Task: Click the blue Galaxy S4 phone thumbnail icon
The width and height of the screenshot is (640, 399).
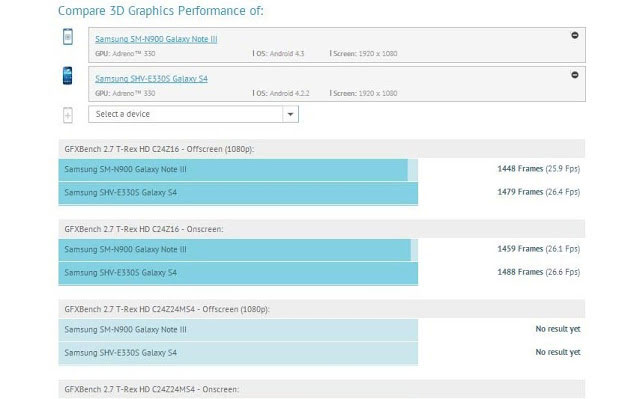Action: pos(68,76)
